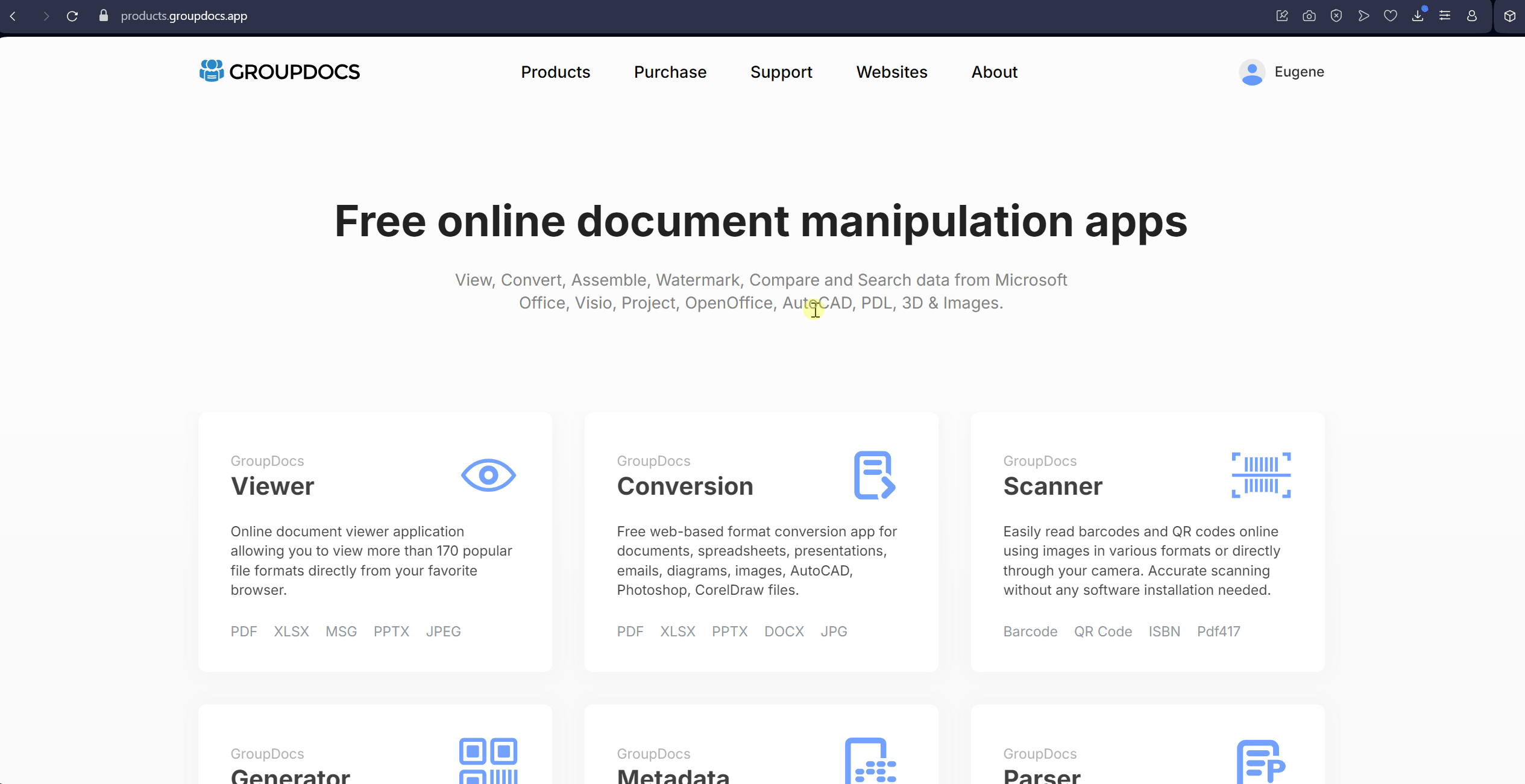Open the Viewer app title
1525x784 pixels.
(x=272, y=486)
